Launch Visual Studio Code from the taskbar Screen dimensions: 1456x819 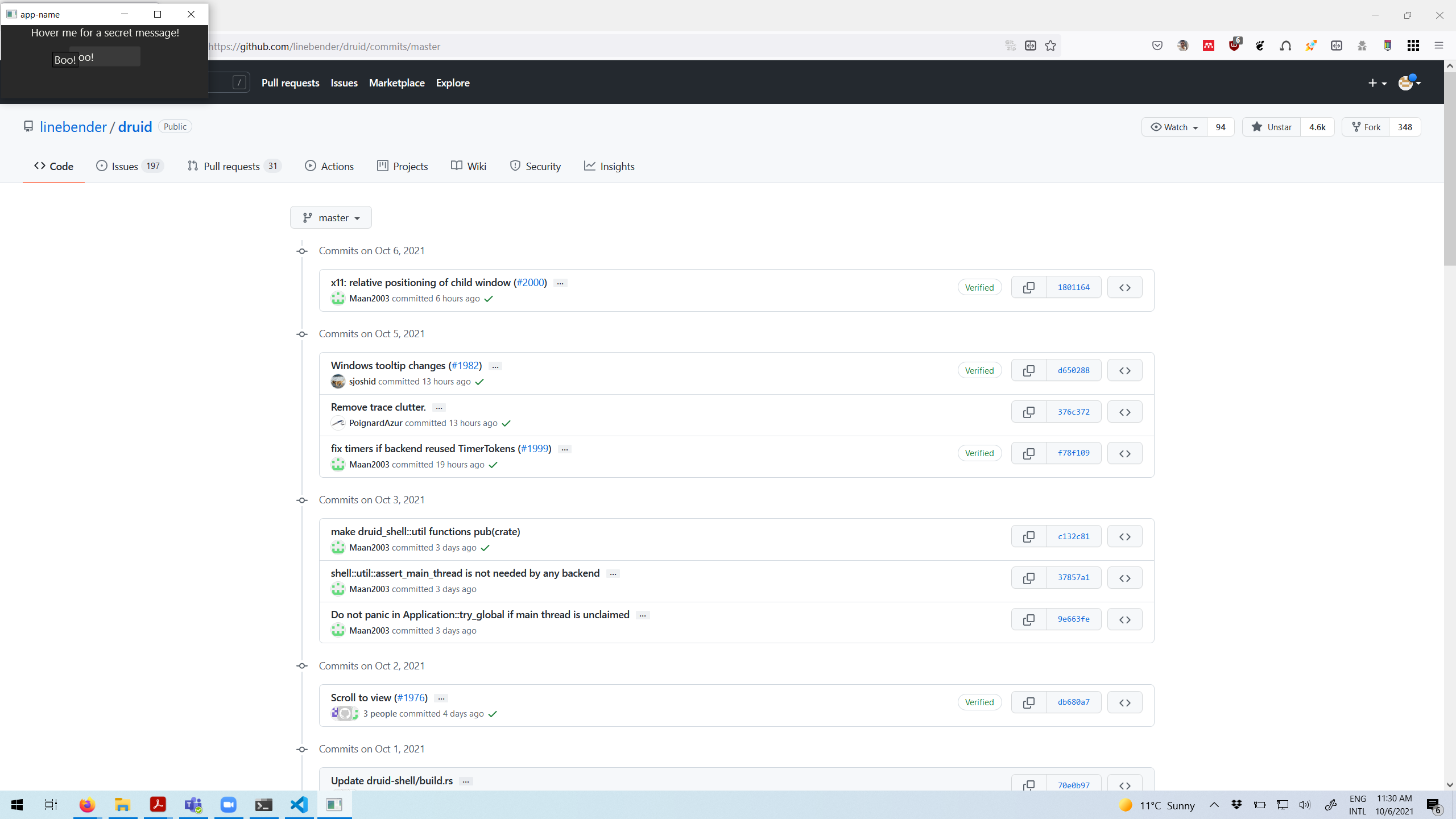point(298,804)
